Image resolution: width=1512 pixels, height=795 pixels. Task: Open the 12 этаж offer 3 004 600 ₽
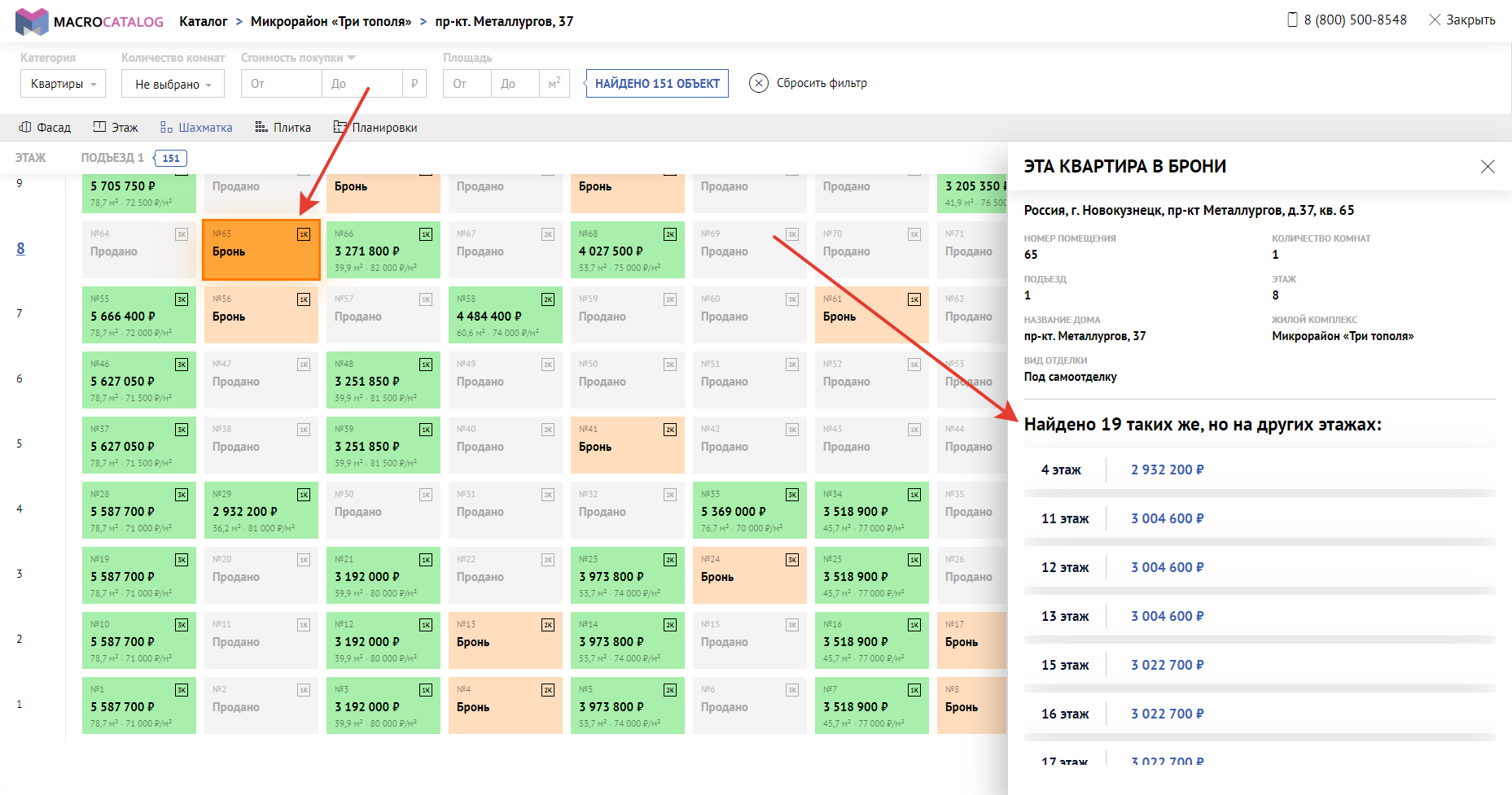pos(1260,567)
